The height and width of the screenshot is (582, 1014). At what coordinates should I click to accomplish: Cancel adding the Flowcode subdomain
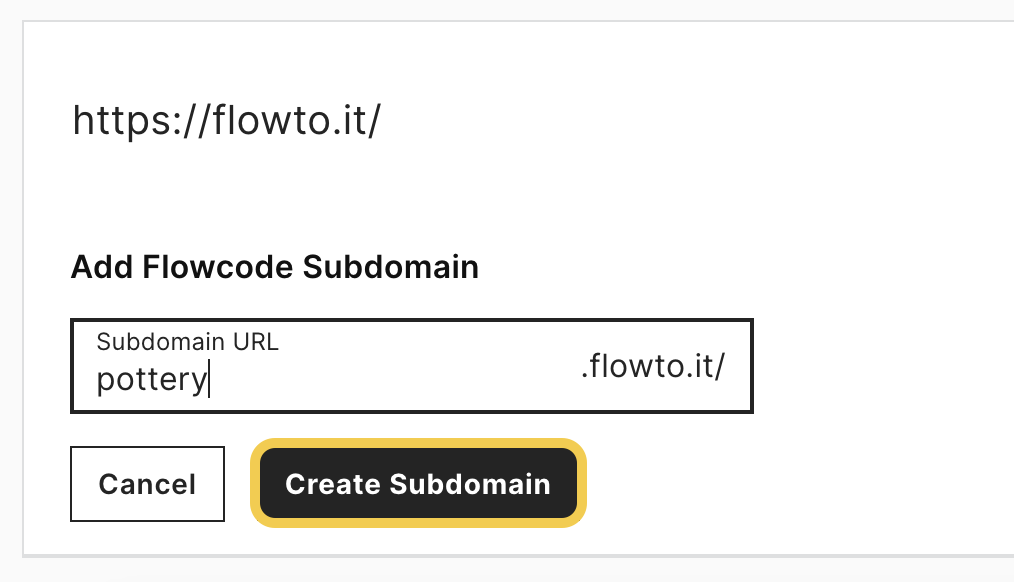tap(147, 484)
